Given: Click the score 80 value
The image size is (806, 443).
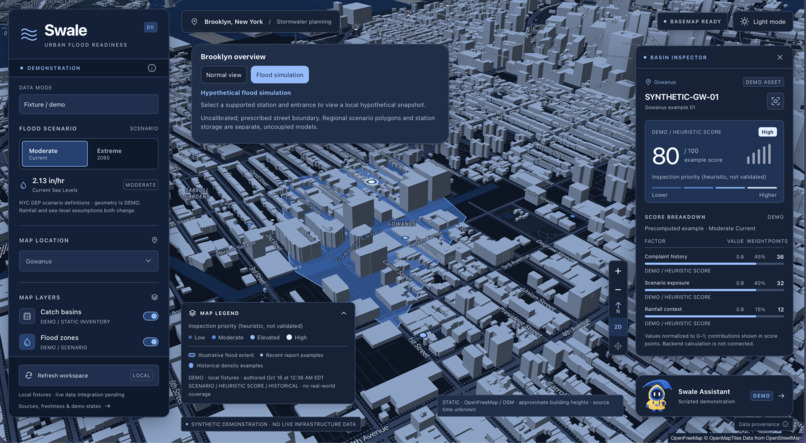Looking at the screenshot, I should (666, 156).
